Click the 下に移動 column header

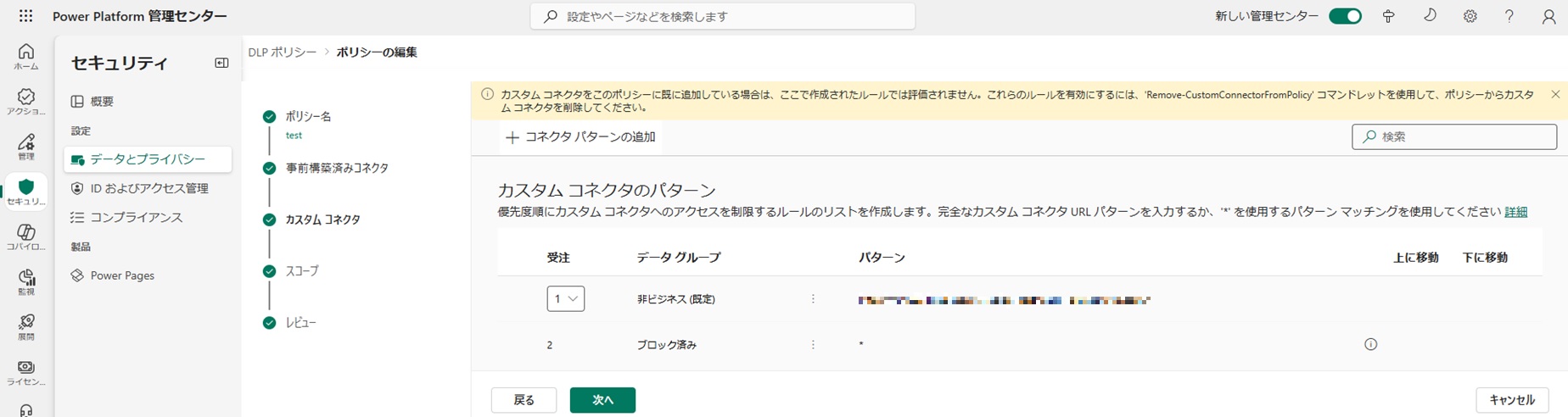click(1485, 258)
